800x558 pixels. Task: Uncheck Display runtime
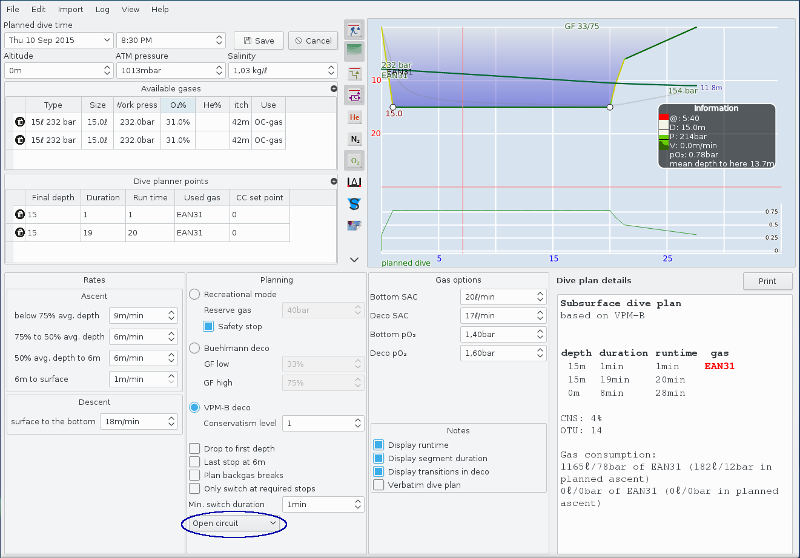(379, 445)
